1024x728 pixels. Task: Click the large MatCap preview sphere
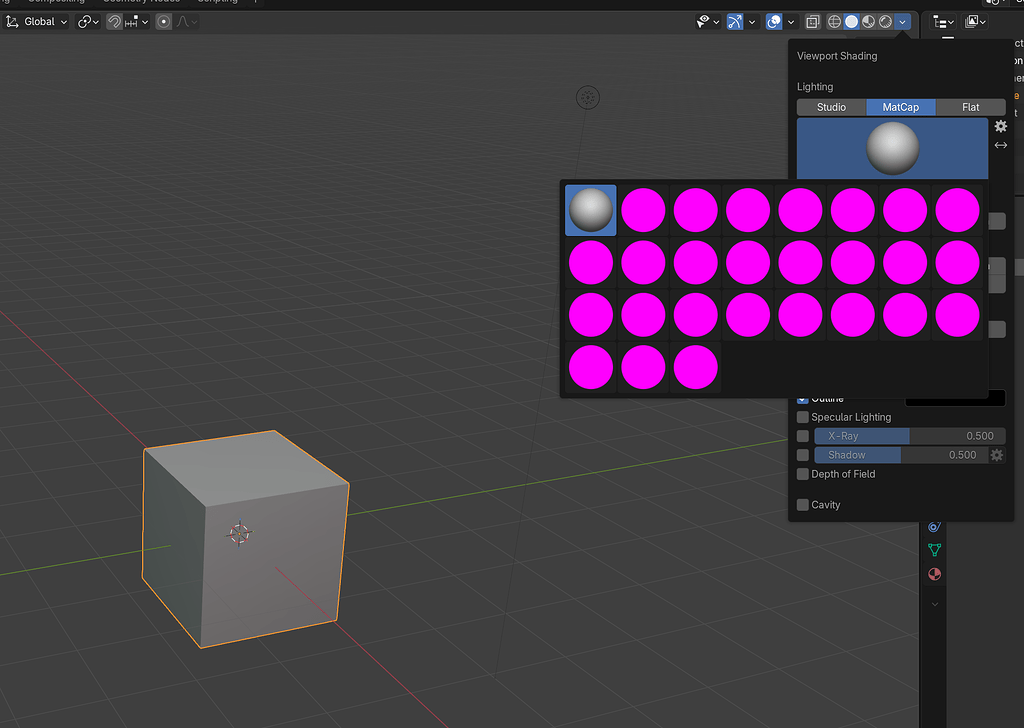click(892, 148)
